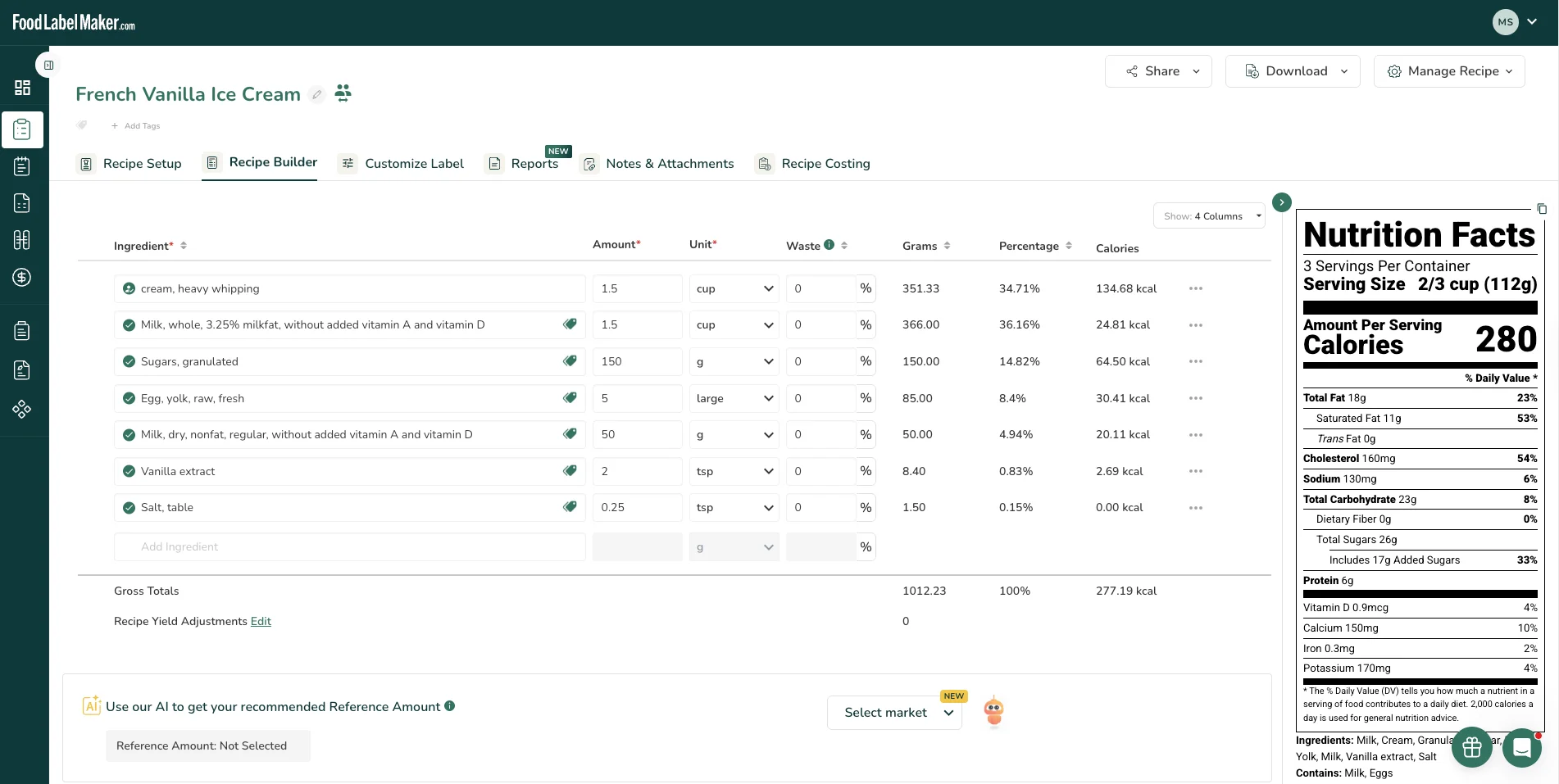Collapse the nutrition label panel with the green arrow
1559x784 pixels.
(1282, 202)
